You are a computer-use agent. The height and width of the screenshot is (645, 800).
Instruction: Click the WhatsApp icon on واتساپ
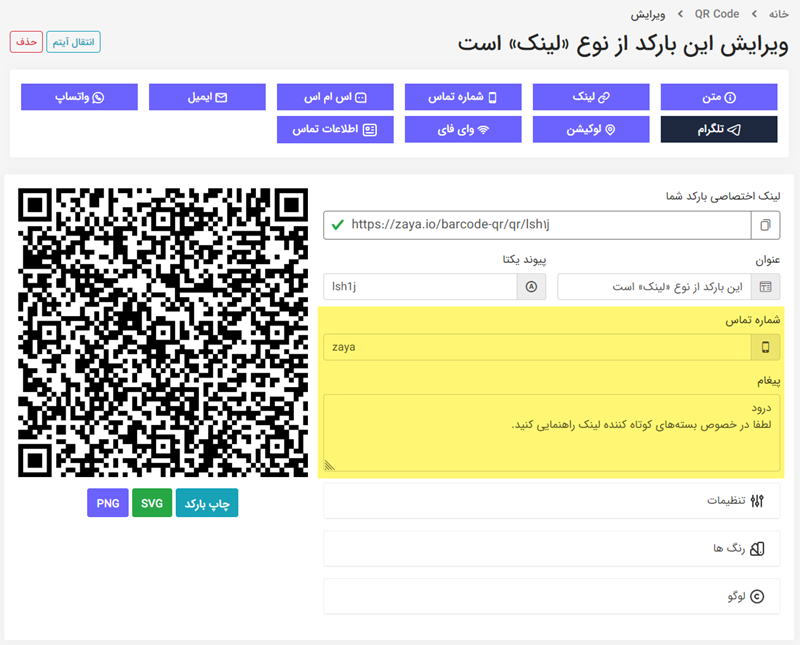point(98,97)
